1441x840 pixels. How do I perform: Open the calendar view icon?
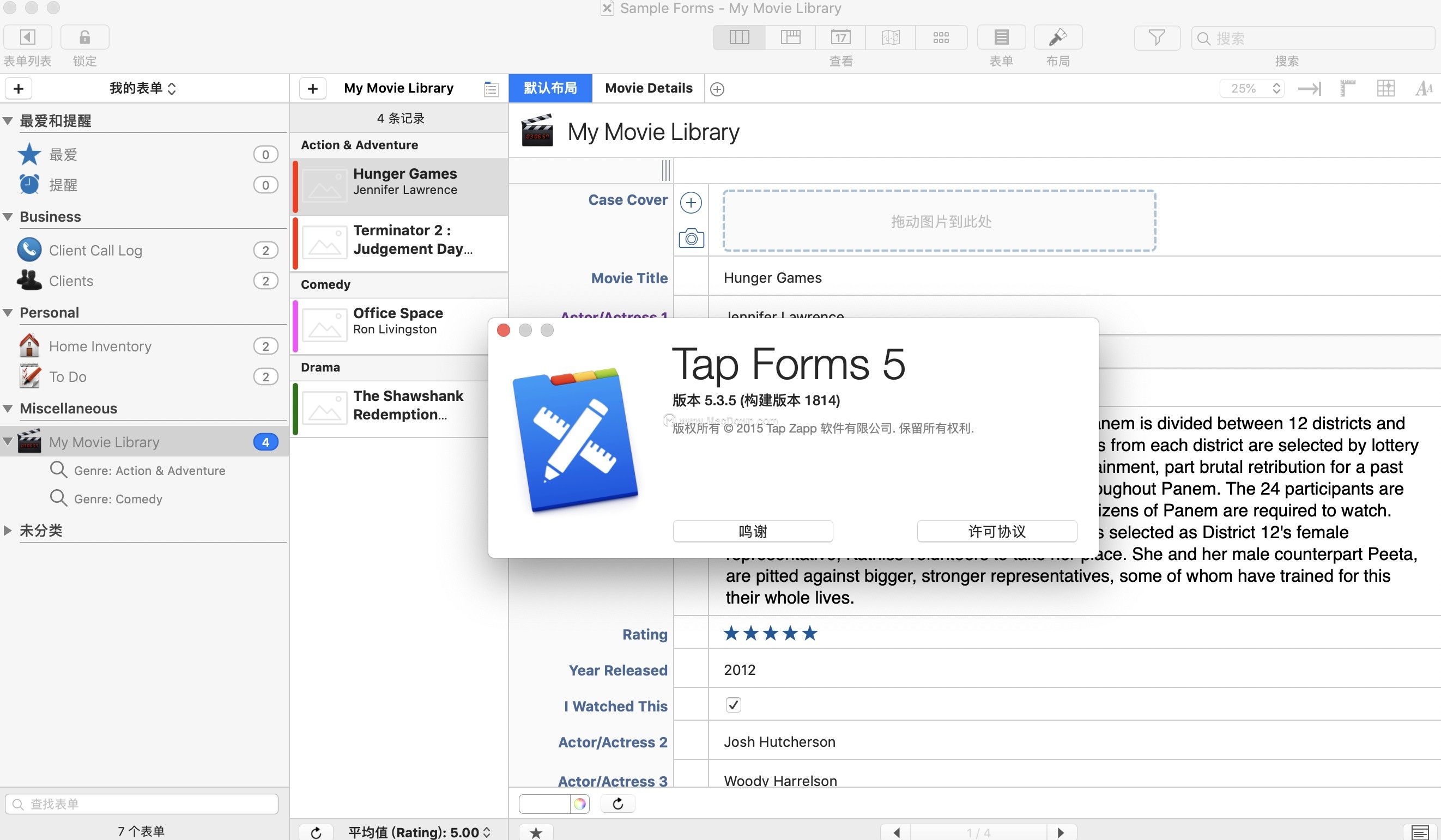tap(840, 38)
